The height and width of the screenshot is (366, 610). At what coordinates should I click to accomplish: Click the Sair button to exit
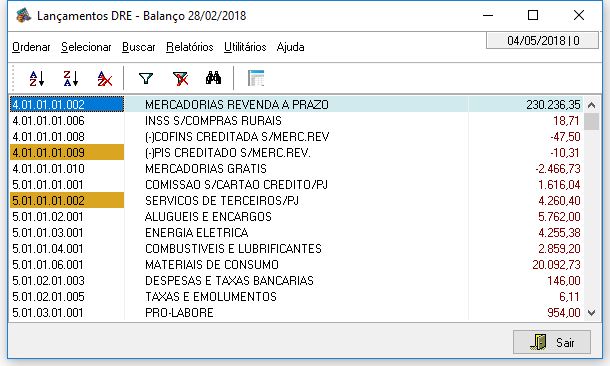point(552,342)
